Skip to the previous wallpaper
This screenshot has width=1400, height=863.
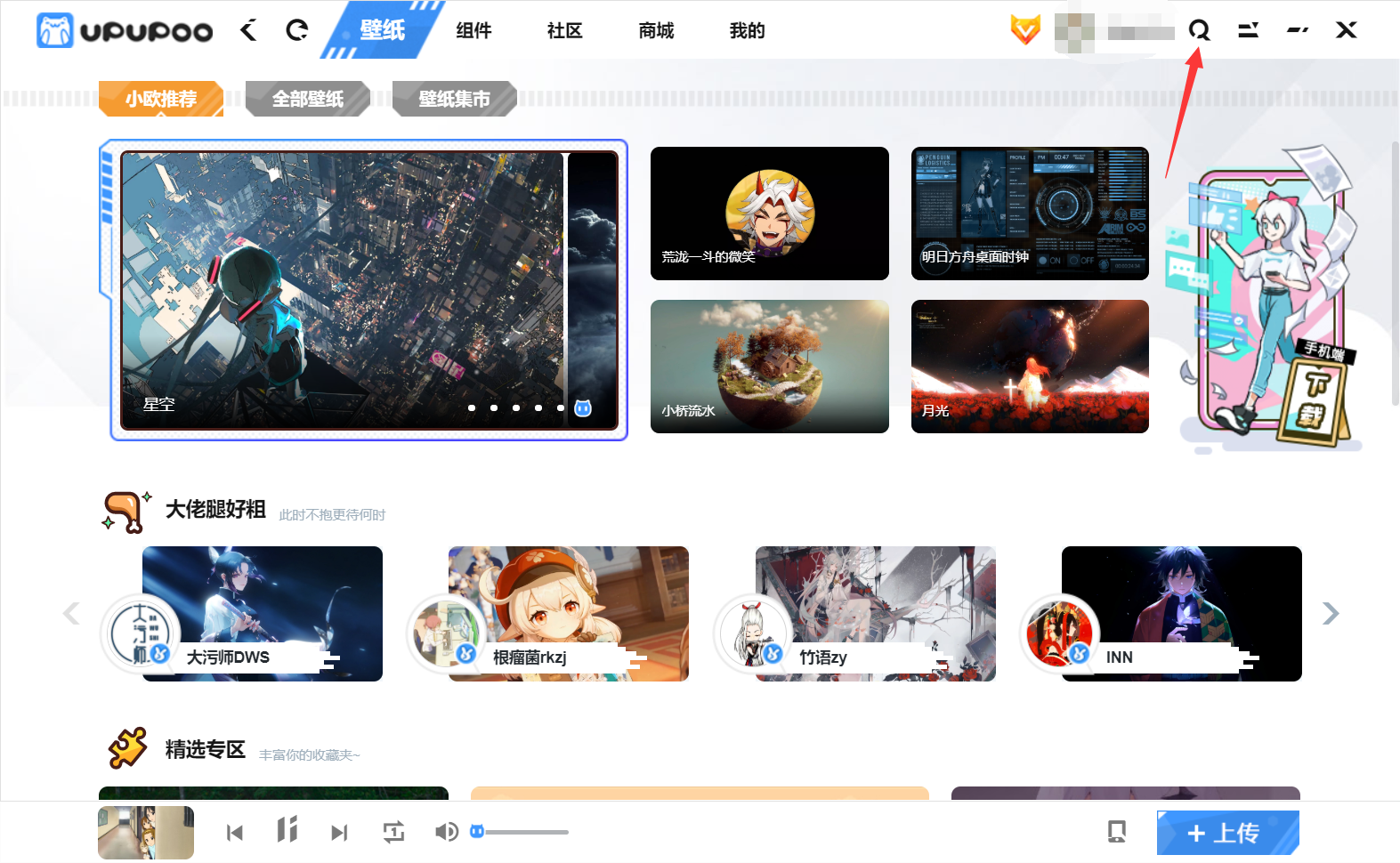(235, 833)
